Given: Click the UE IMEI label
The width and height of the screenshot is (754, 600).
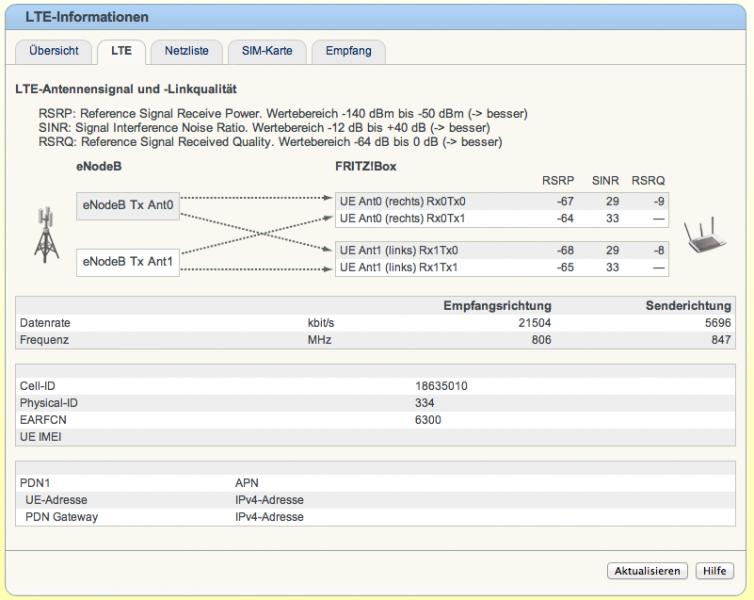Looking at the screenshot, I should 40,437.
